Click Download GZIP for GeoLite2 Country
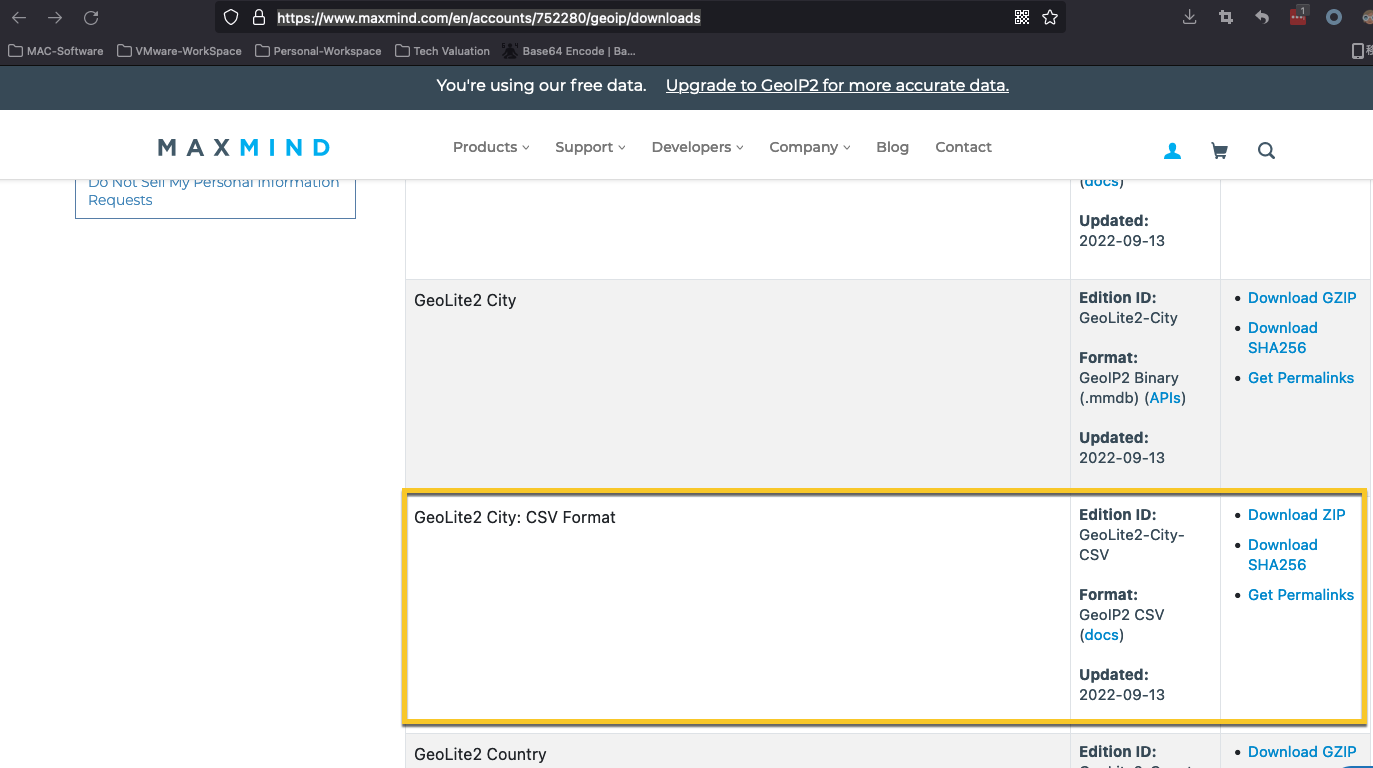1373x768 pixels. (1302, 752)
